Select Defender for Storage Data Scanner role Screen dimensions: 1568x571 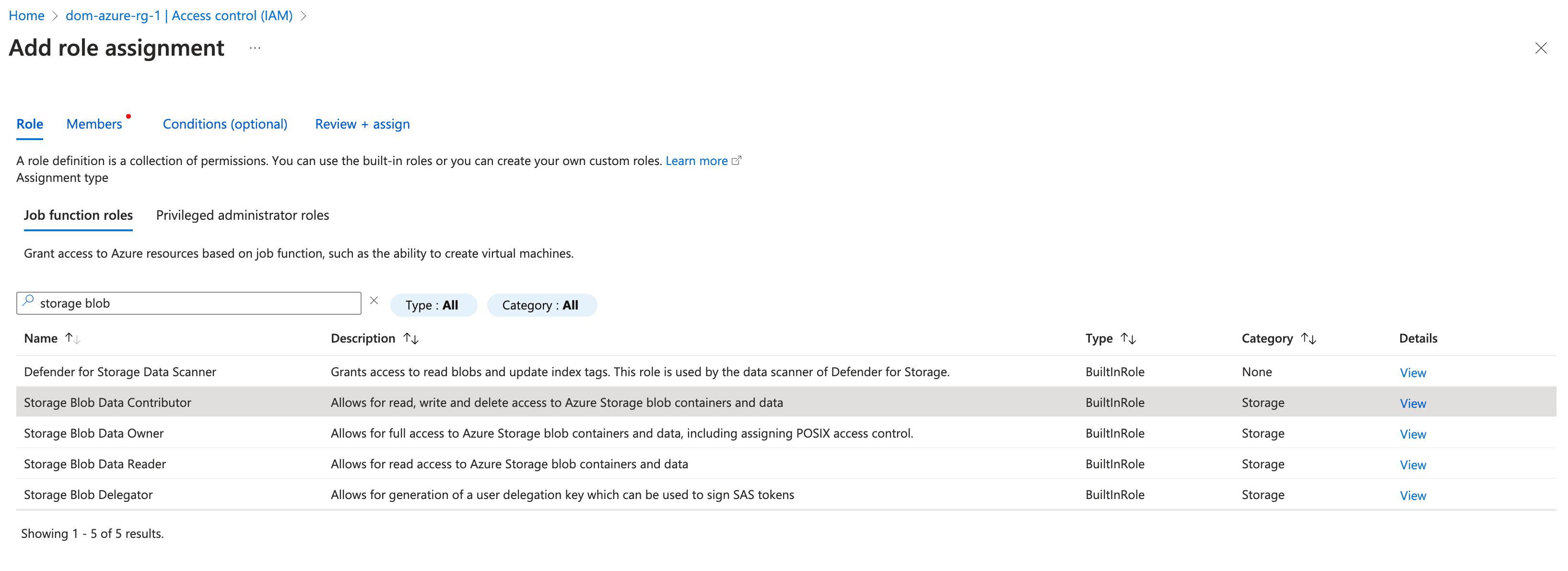[x=120, y=372]
